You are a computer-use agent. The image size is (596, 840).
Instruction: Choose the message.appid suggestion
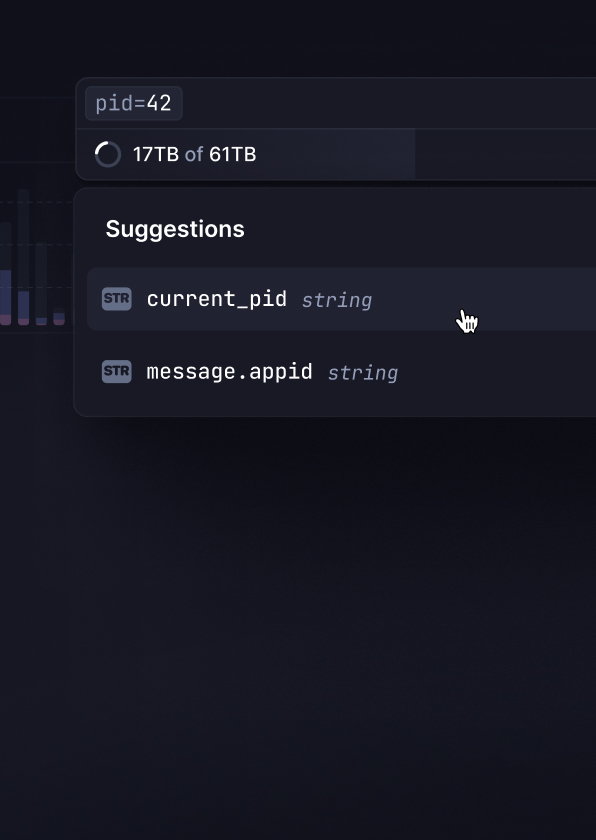(x=342, y=371)
